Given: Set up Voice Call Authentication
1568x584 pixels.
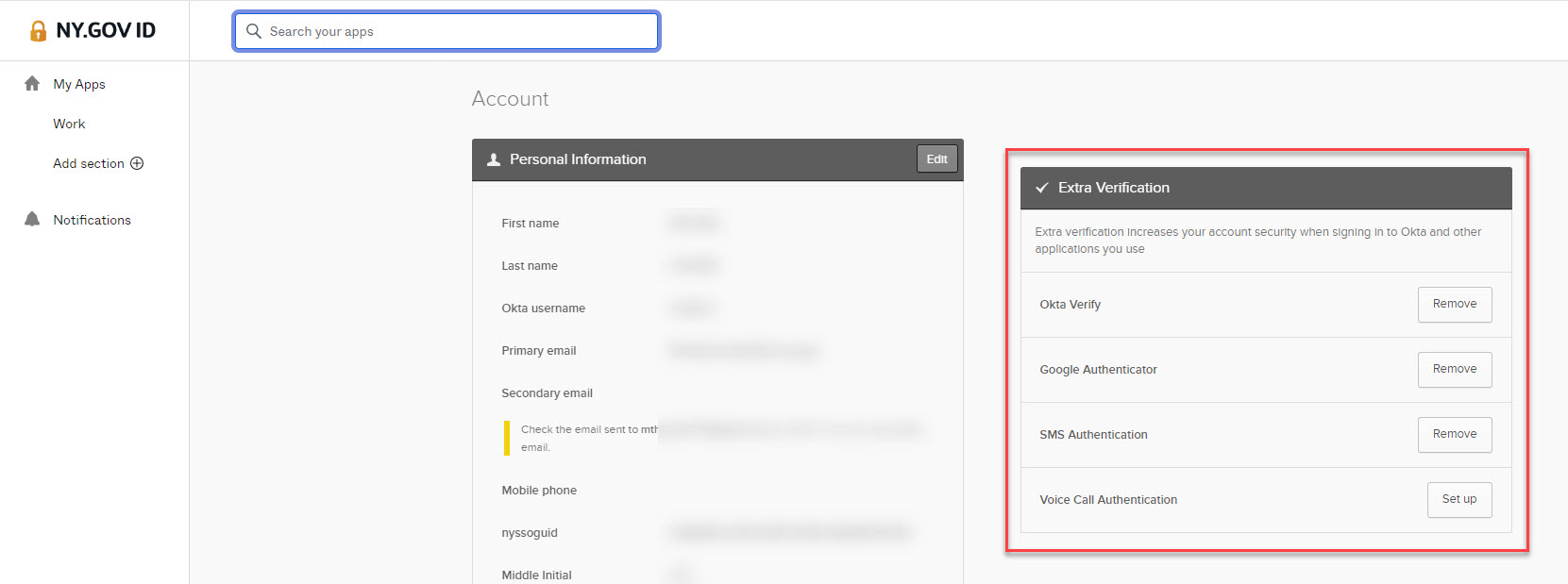Looking at the screenshot, I should click(1458, 499).
